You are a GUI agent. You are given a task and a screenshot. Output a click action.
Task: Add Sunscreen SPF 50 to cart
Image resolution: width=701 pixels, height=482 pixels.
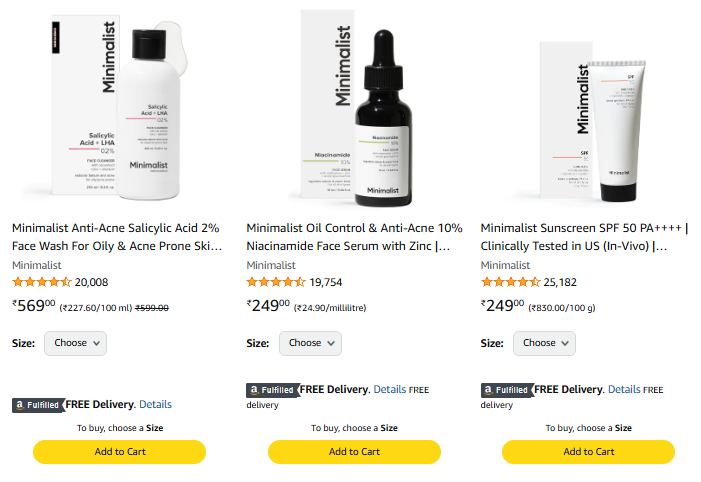[588, 452]
